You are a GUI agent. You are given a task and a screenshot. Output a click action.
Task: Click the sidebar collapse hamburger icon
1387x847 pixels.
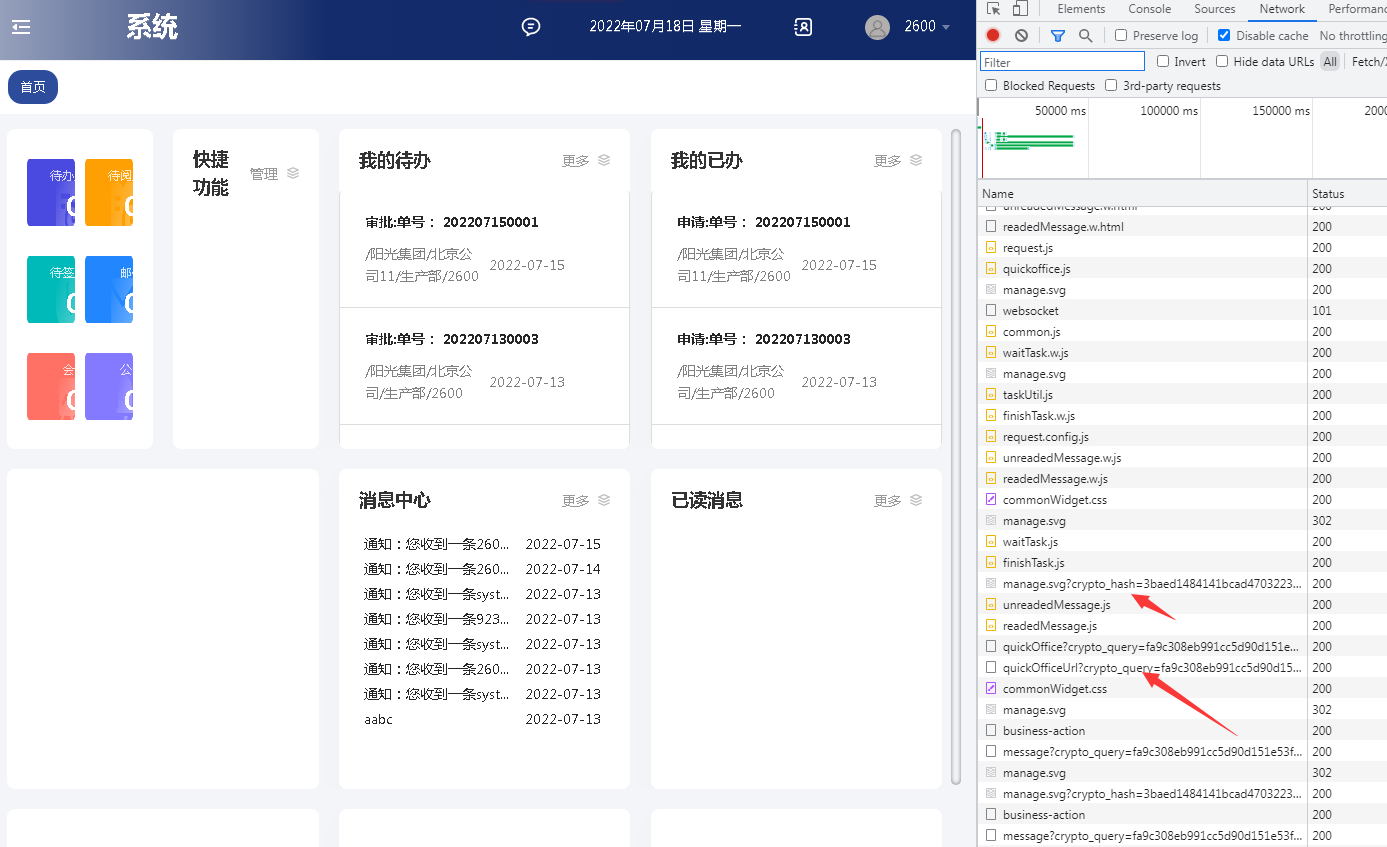coord(21,27)
